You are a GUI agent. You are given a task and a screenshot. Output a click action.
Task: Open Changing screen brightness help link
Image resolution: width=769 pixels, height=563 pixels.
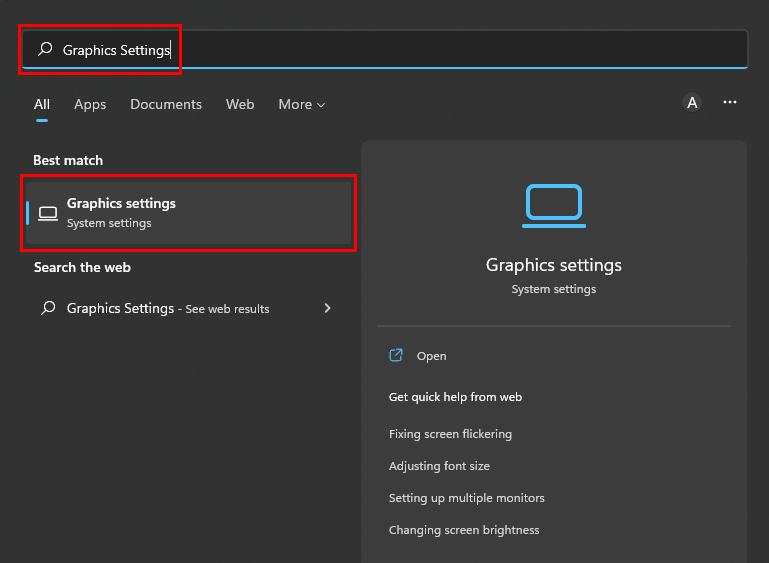(x=464, y=530)
